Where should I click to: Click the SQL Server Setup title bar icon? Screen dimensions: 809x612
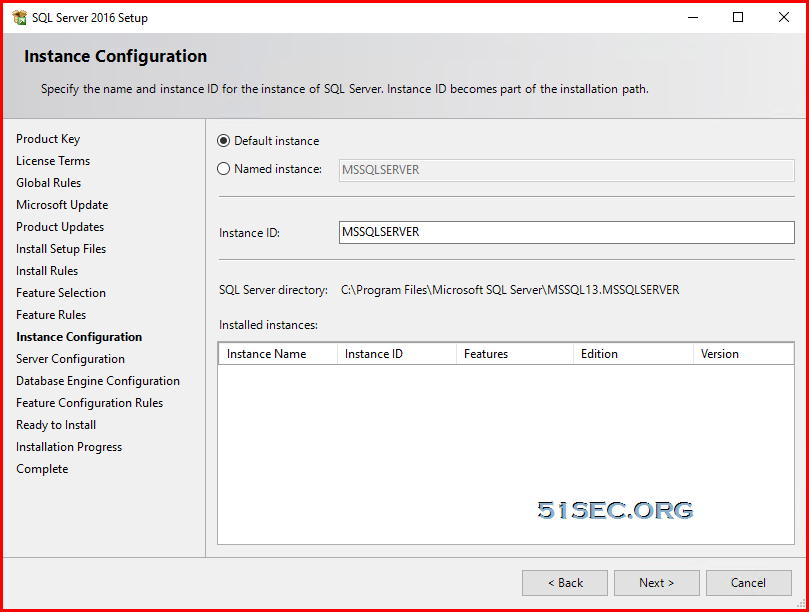(19, 18)
